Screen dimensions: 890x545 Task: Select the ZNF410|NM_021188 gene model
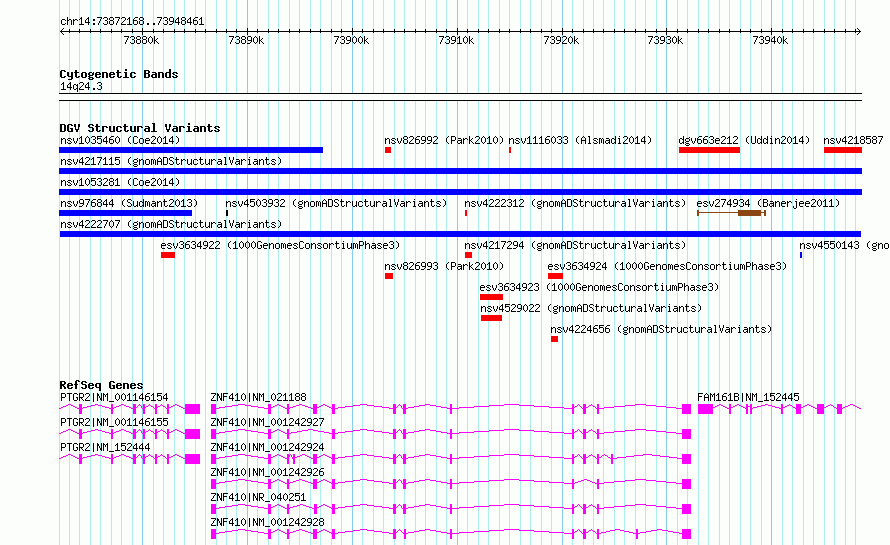click(451, 409)
